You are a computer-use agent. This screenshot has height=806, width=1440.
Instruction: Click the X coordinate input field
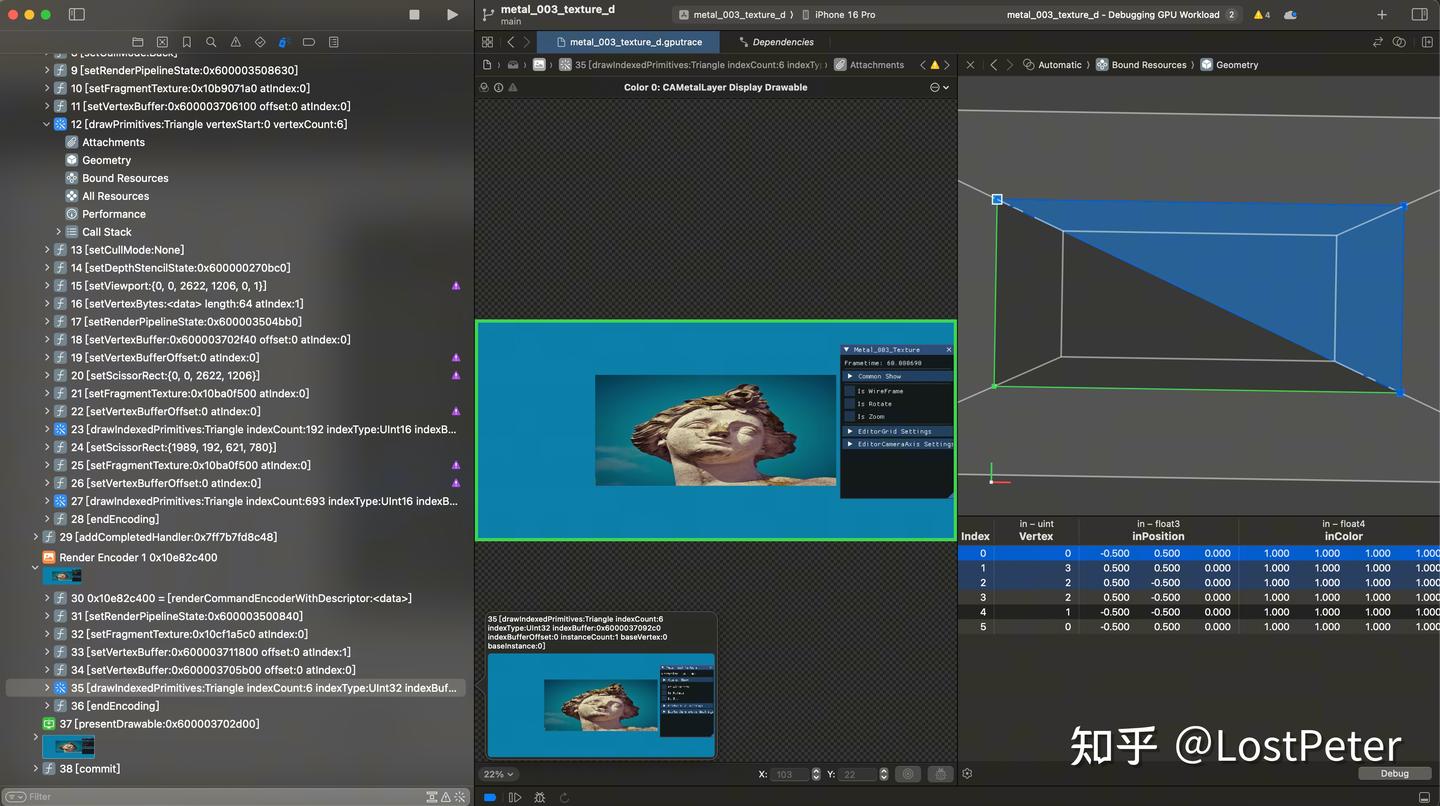click(x=790, y=774)
